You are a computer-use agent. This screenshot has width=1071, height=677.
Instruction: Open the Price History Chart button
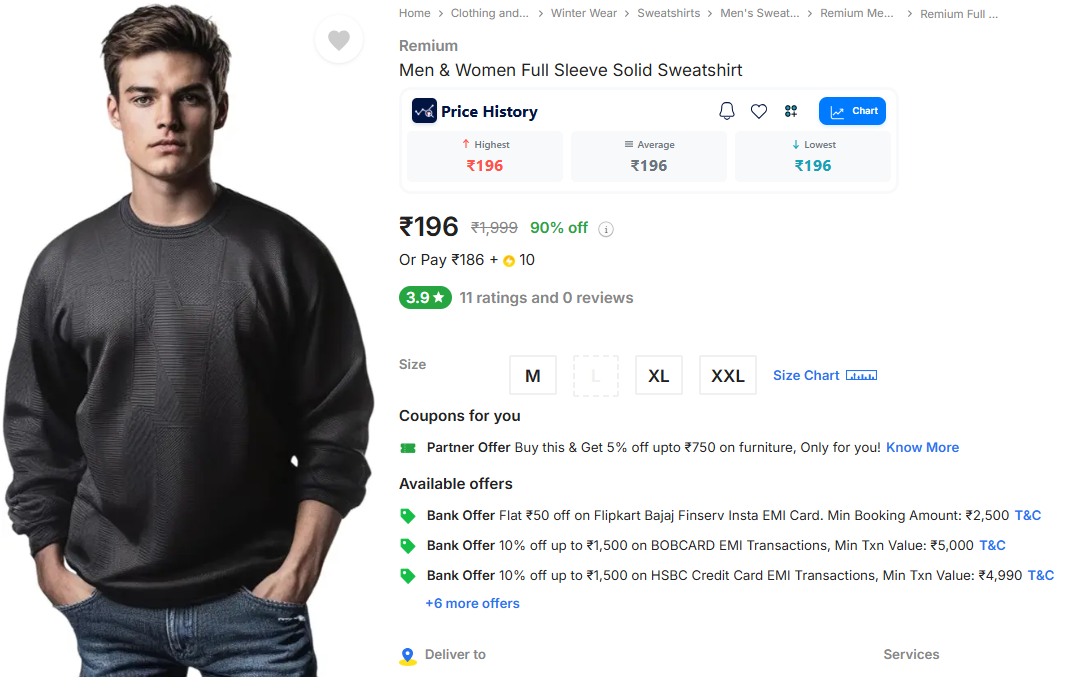852,111
